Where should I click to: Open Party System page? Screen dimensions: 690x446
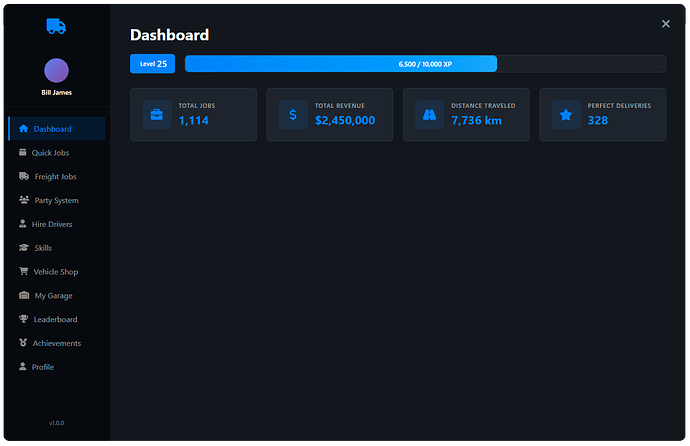click(57, 200)
